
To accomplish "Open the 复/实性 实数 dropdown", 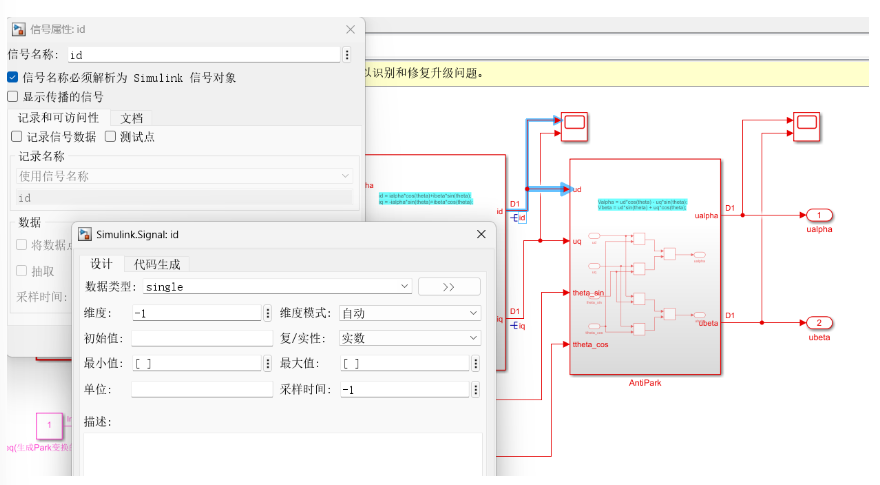I will pyautogui.click(x=410, y=338).
